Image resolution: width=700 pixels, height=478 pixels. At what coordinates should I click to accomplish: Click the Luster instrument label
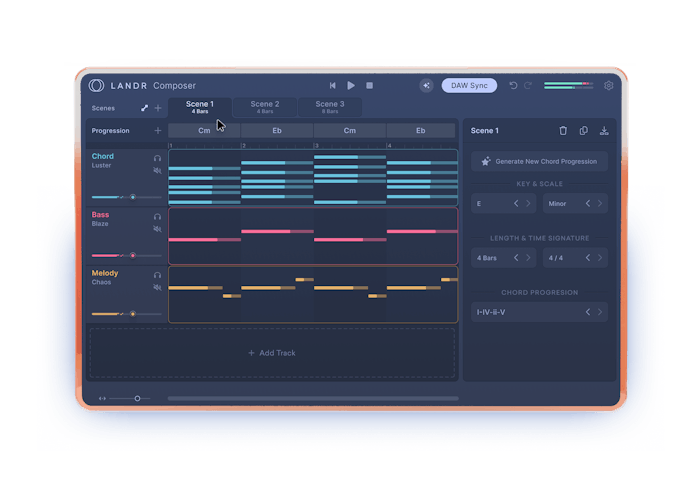pyautogui.click(x=101, y=166)
